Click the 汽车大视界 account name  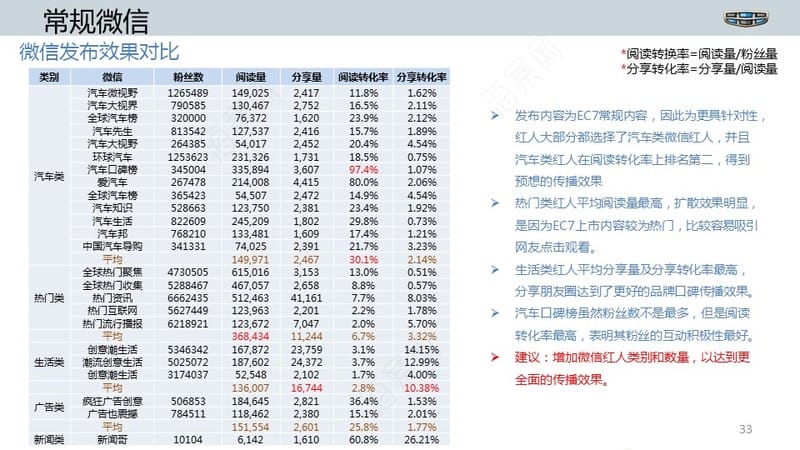coord(112,106)
